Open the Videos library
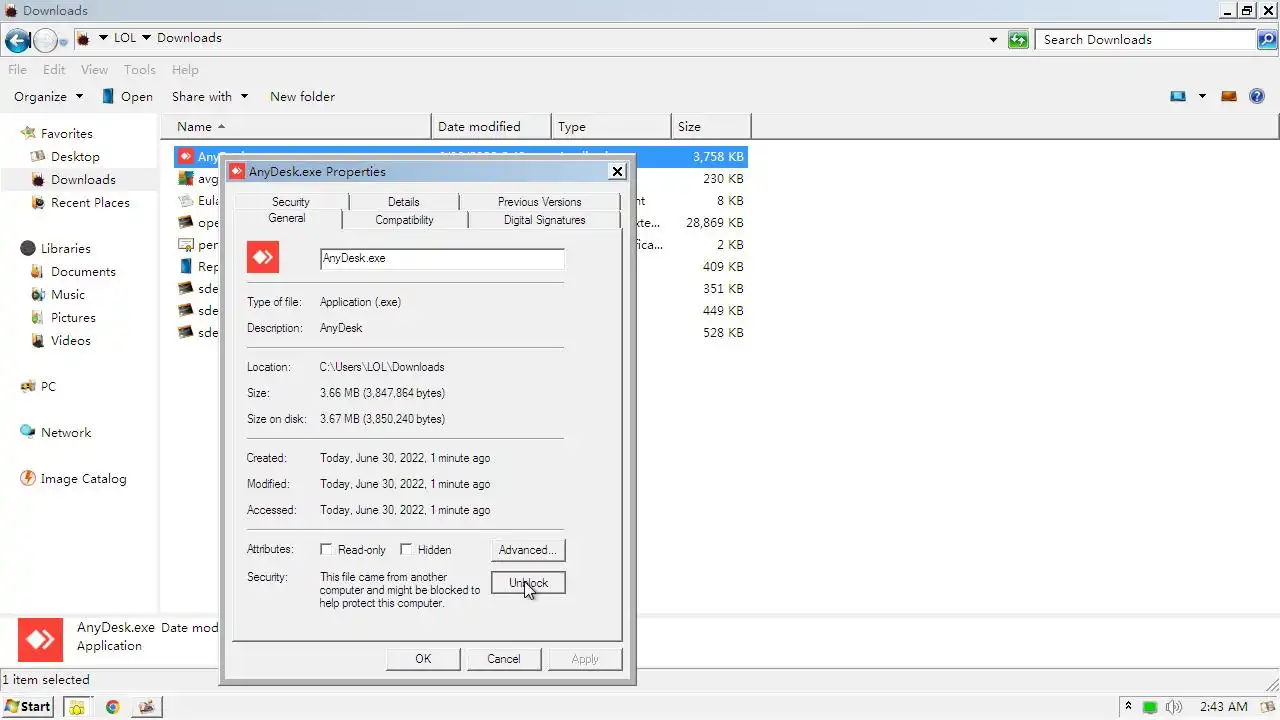This screenshot has height=720, width=1280. pyautogui.click(x=70, y=340)
